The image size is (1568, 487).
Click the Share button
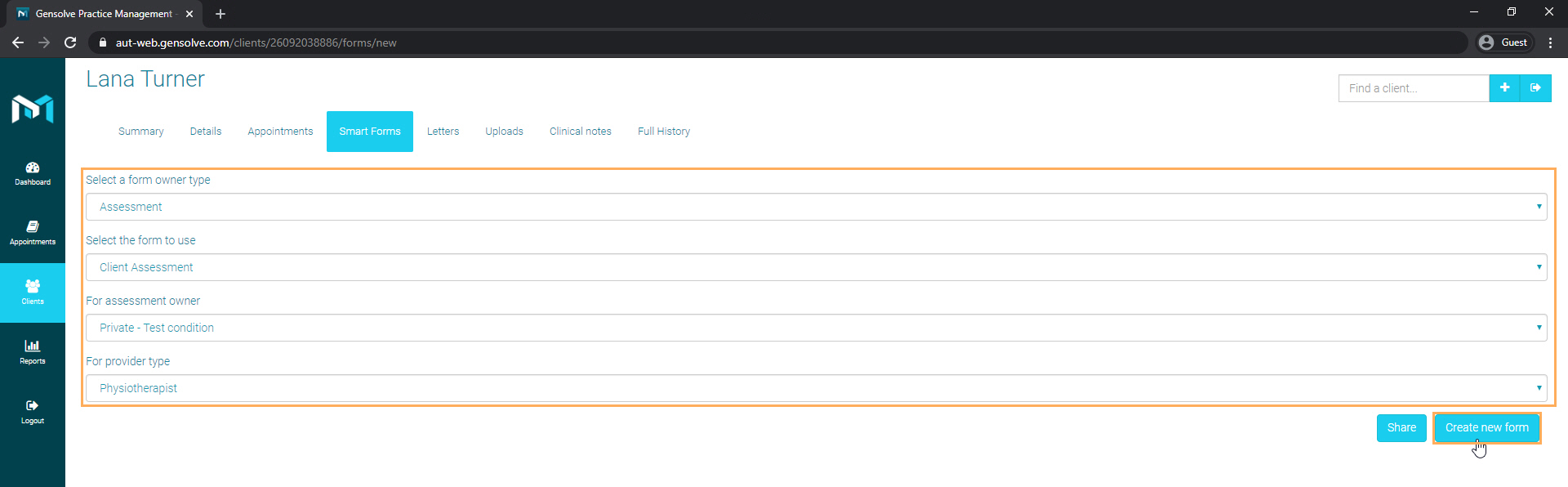[x=1401, y=427]
